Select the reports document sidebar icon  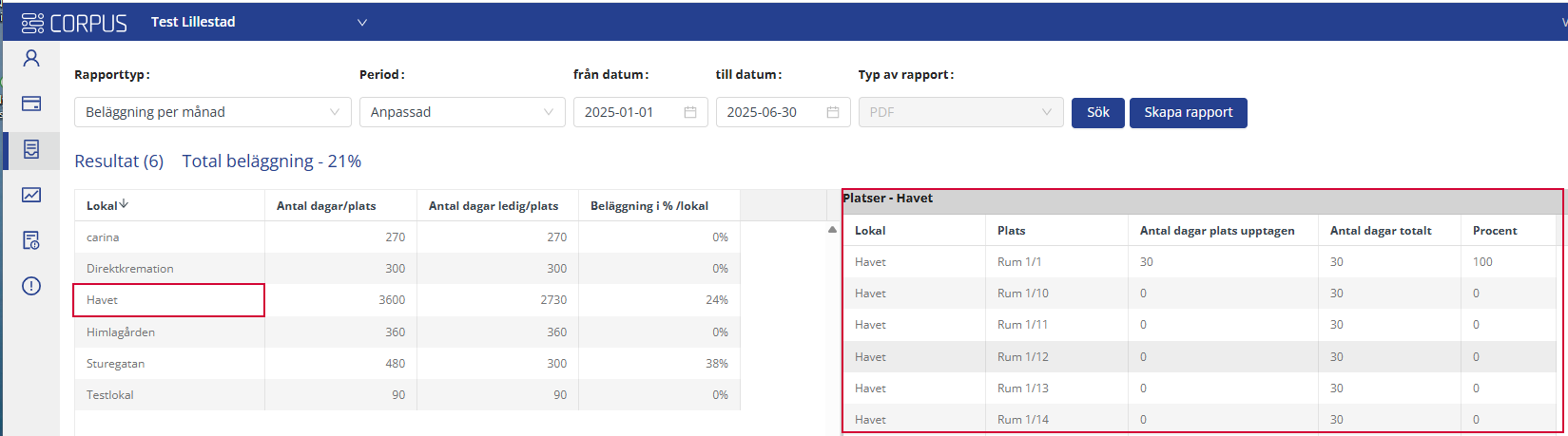[x=31, y=149]
